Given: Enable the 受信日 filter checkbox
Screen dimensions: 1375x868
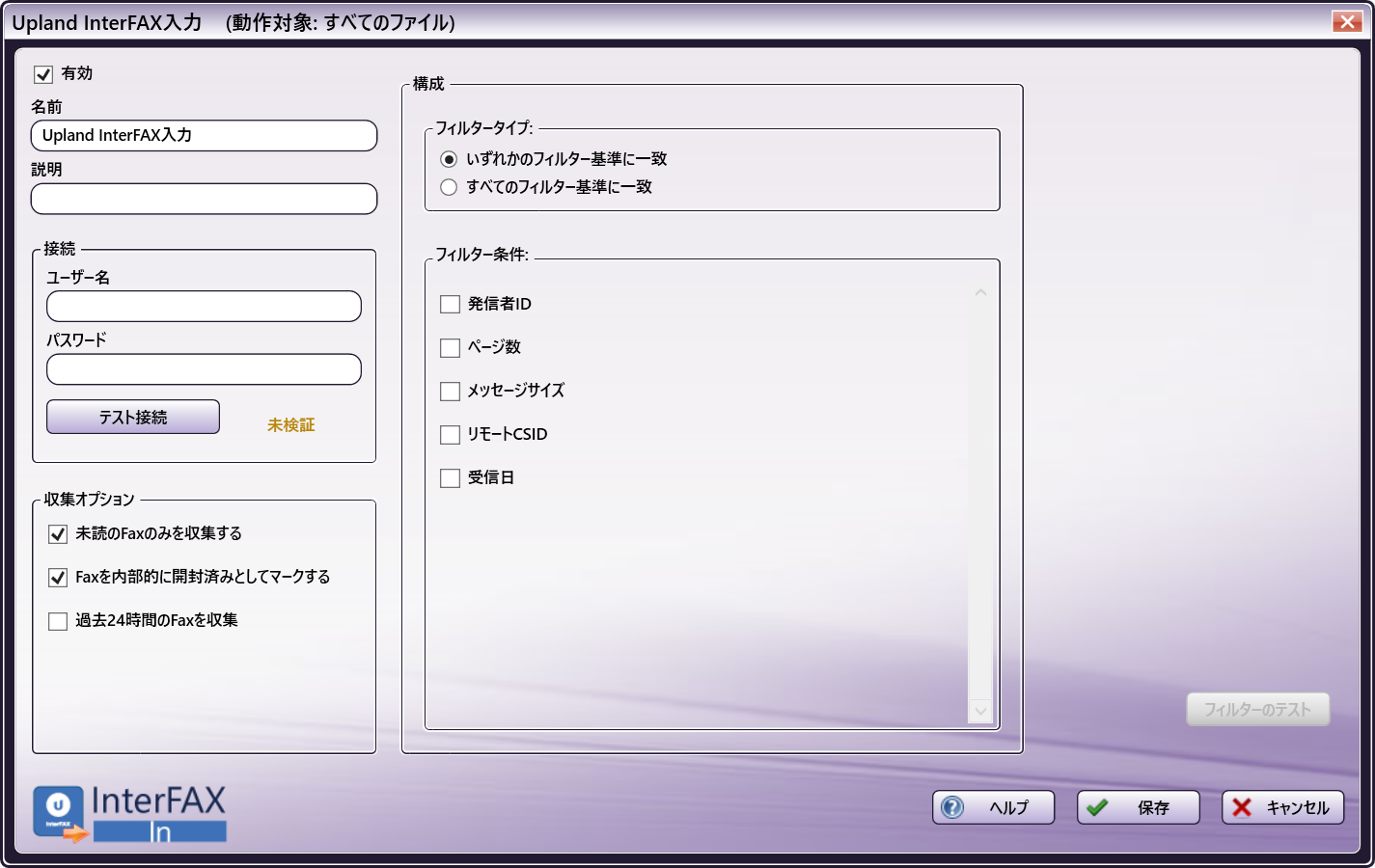Looking at the screenshot, I should 450,478.
